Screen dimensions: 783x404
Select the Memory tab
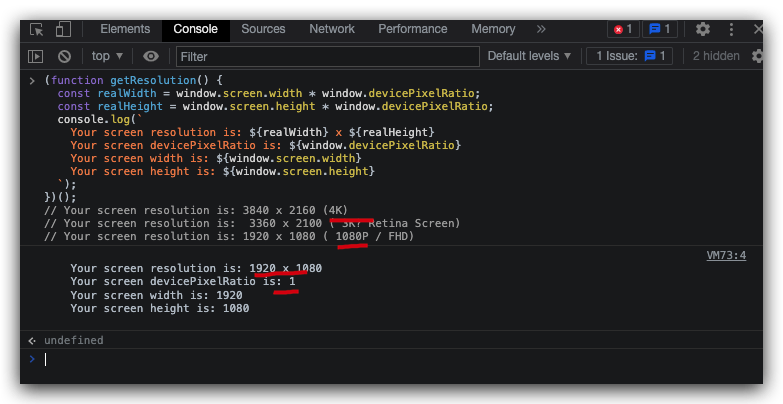(493, 30)
